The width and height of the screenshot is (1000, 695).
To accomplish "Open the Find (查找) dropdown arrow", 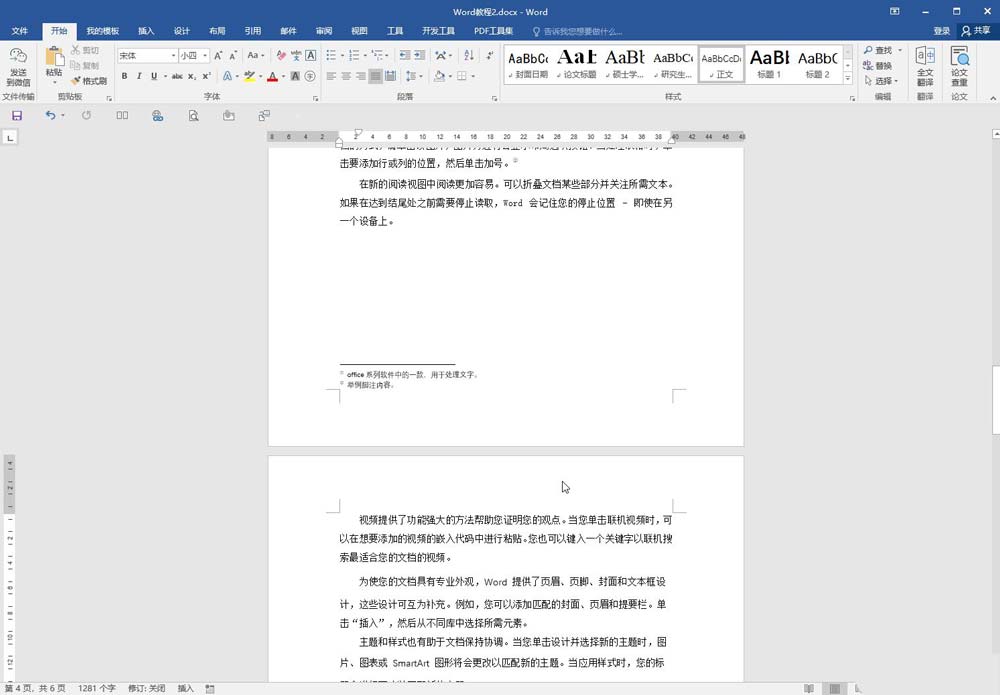I will pyautogui.click(x=900, y=50).
